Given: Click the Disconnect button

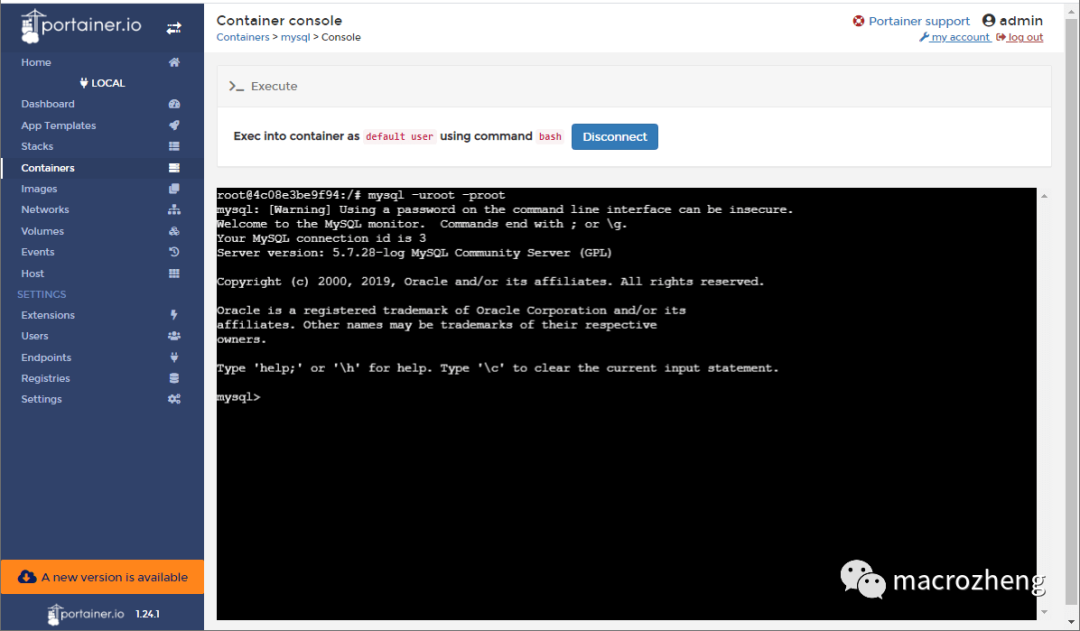Looking at the screenshot, I should coord(614,136).
